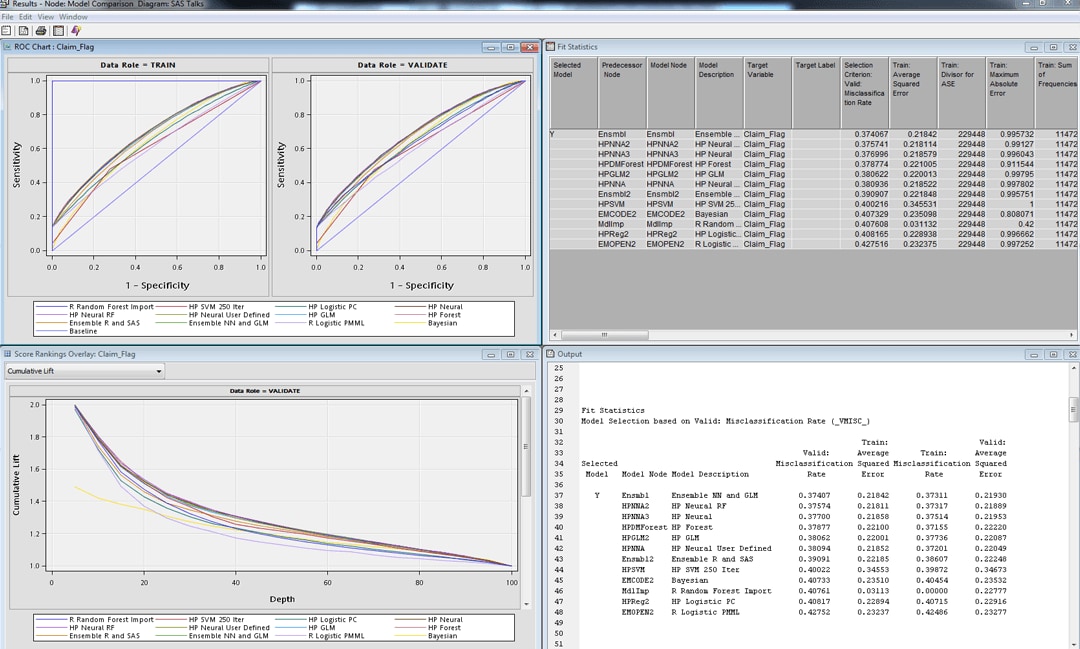This screenshot has height=649, width=1080.
Task: Open the Window menu
Action: [x=73, y=17]
